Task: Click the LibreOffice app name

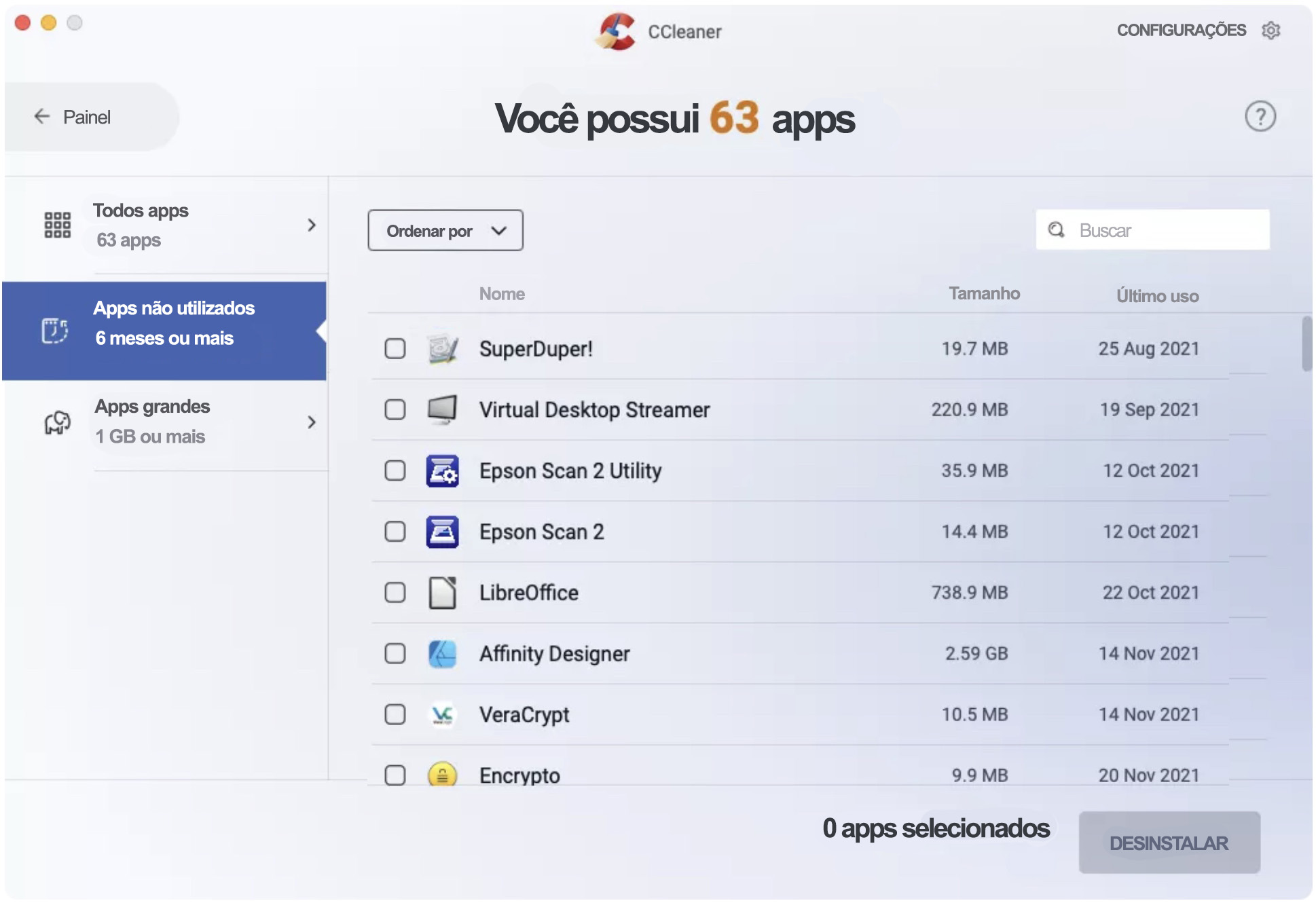Action: tap(529, 593)
